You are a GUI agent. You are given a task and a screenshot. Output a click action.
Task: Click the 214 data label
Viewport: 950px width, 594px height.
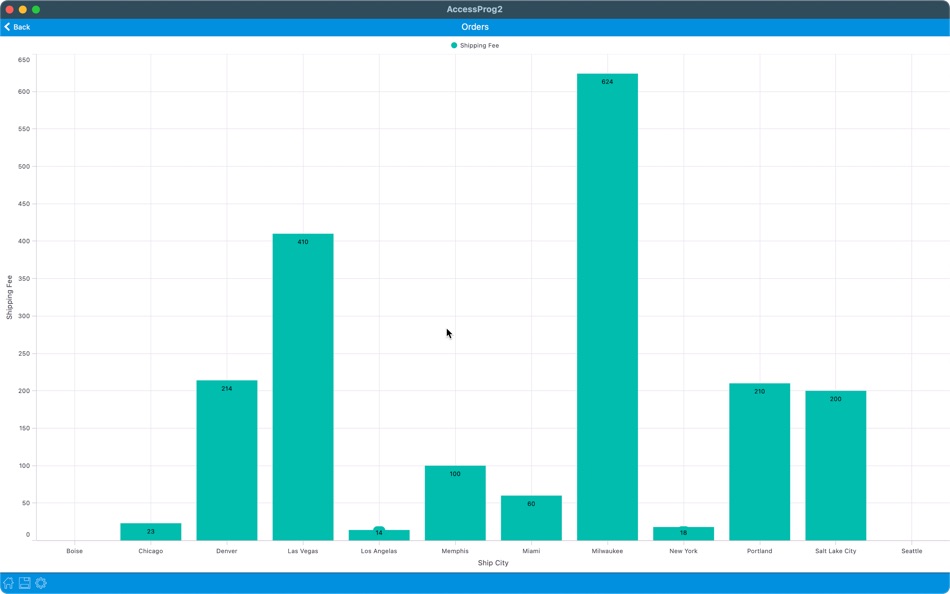click(227, 389)
